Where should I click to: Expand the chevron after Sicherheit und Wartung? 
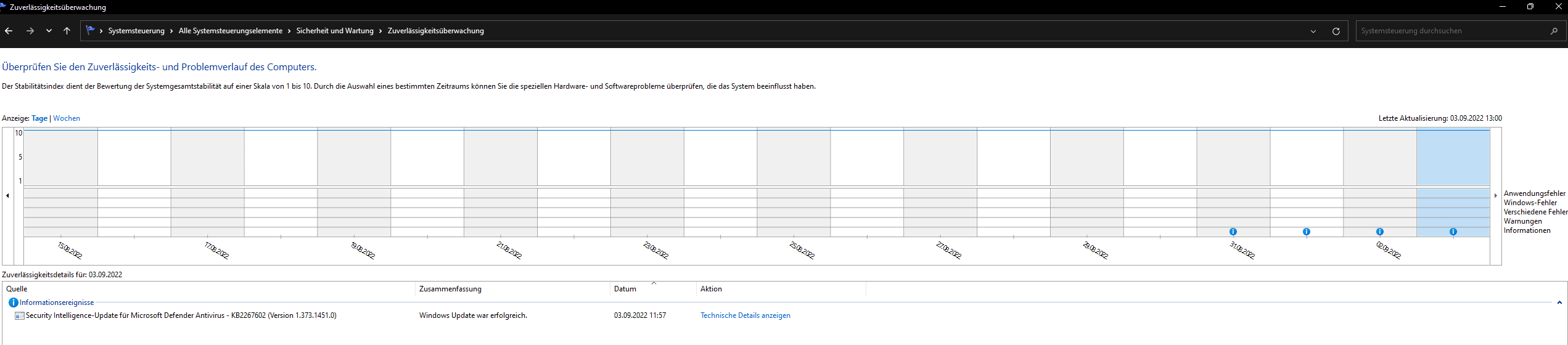pyautogui.click(x=381, y=31)
